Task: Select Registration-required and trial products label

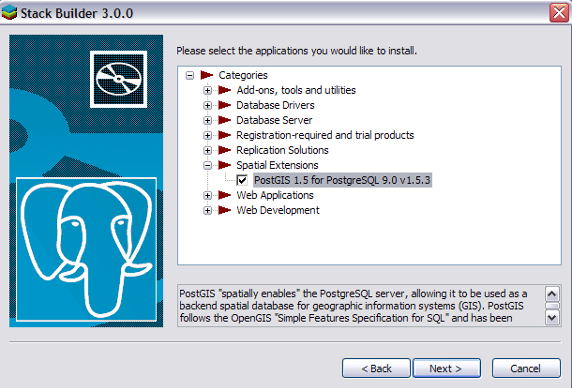Action: (x=325, y=135)
